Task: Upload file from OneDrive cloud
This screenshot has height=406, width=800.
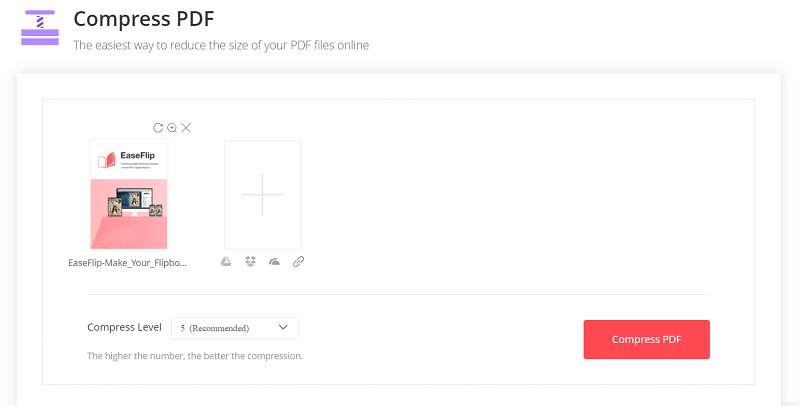Action: (274, 262)
